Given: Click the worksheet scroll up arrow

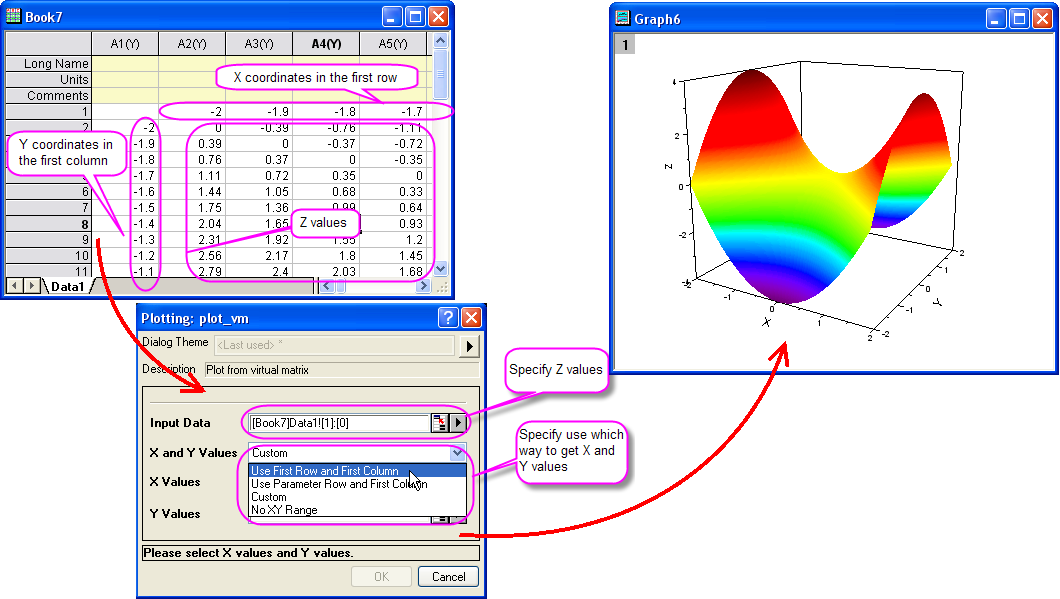Looking at the screenshot, I should coord(440,41).
